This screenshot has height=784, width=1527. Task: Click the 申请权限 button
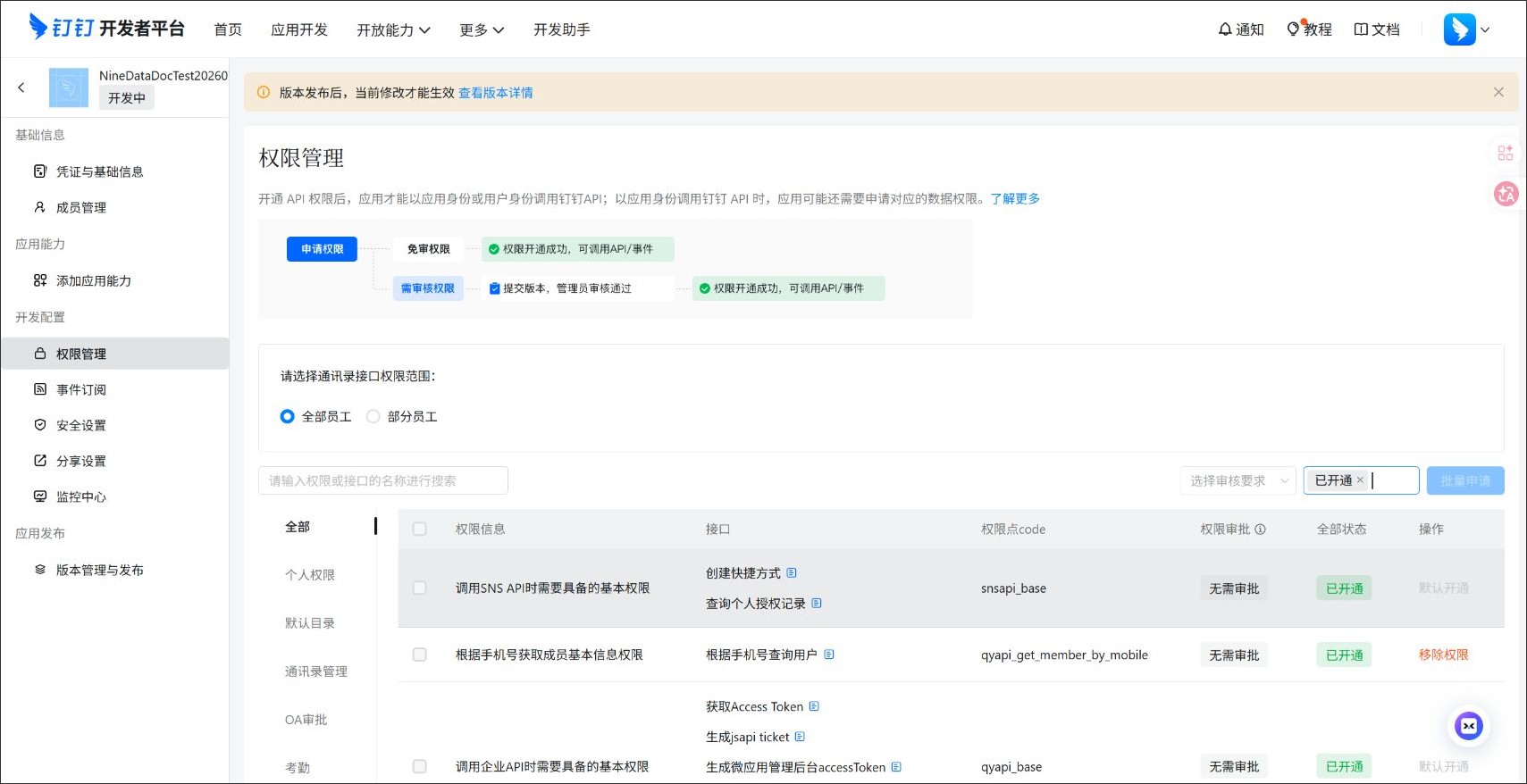(x=322, y=249)
